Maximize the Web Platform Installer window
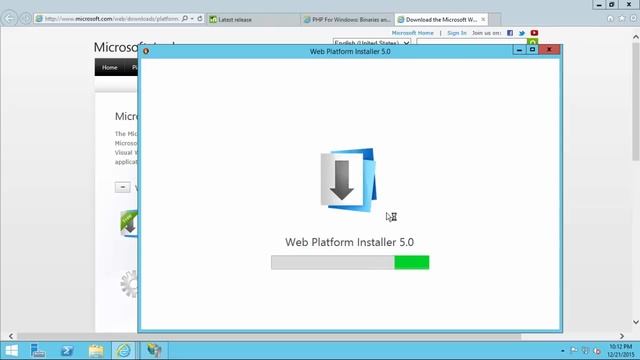The image size is (640, 360). click(x=532, y=50)
